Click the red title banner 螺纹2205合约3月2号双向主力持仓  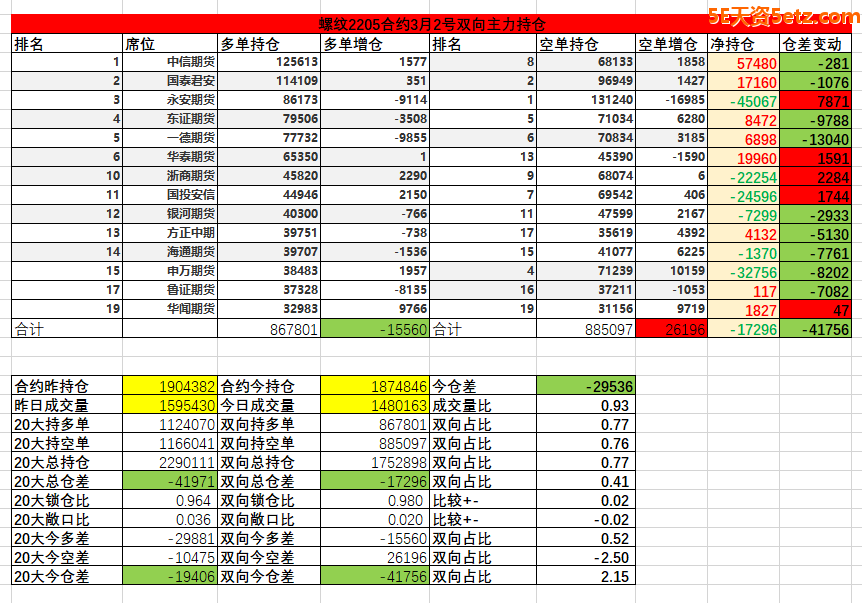pyautogui.click(x=432, y=24)
